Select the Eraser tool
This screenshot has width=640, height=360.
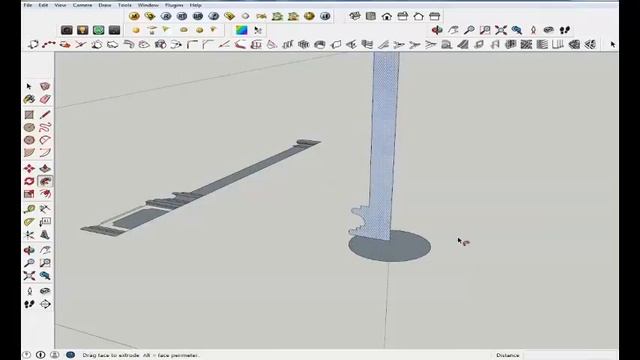click(45, 99)
